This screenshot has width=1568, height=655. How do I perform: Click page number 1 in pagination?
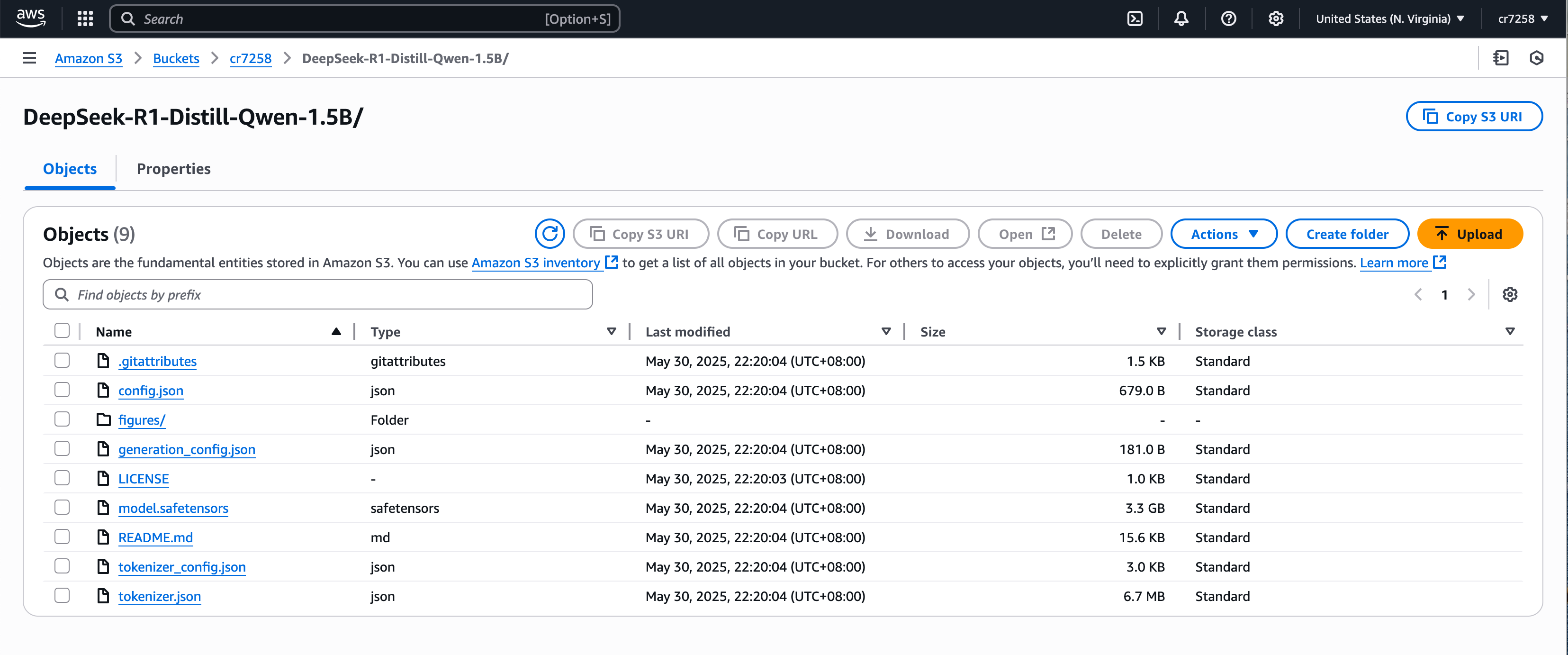coord(1444,295)
